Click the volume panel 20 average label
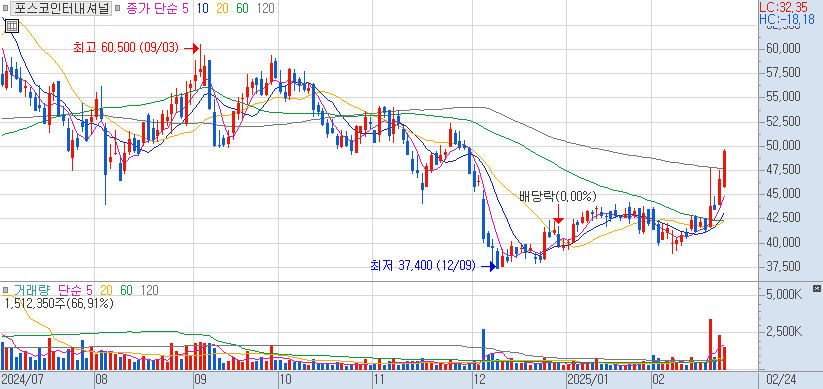823x389 pixels. tap(106, 290)
